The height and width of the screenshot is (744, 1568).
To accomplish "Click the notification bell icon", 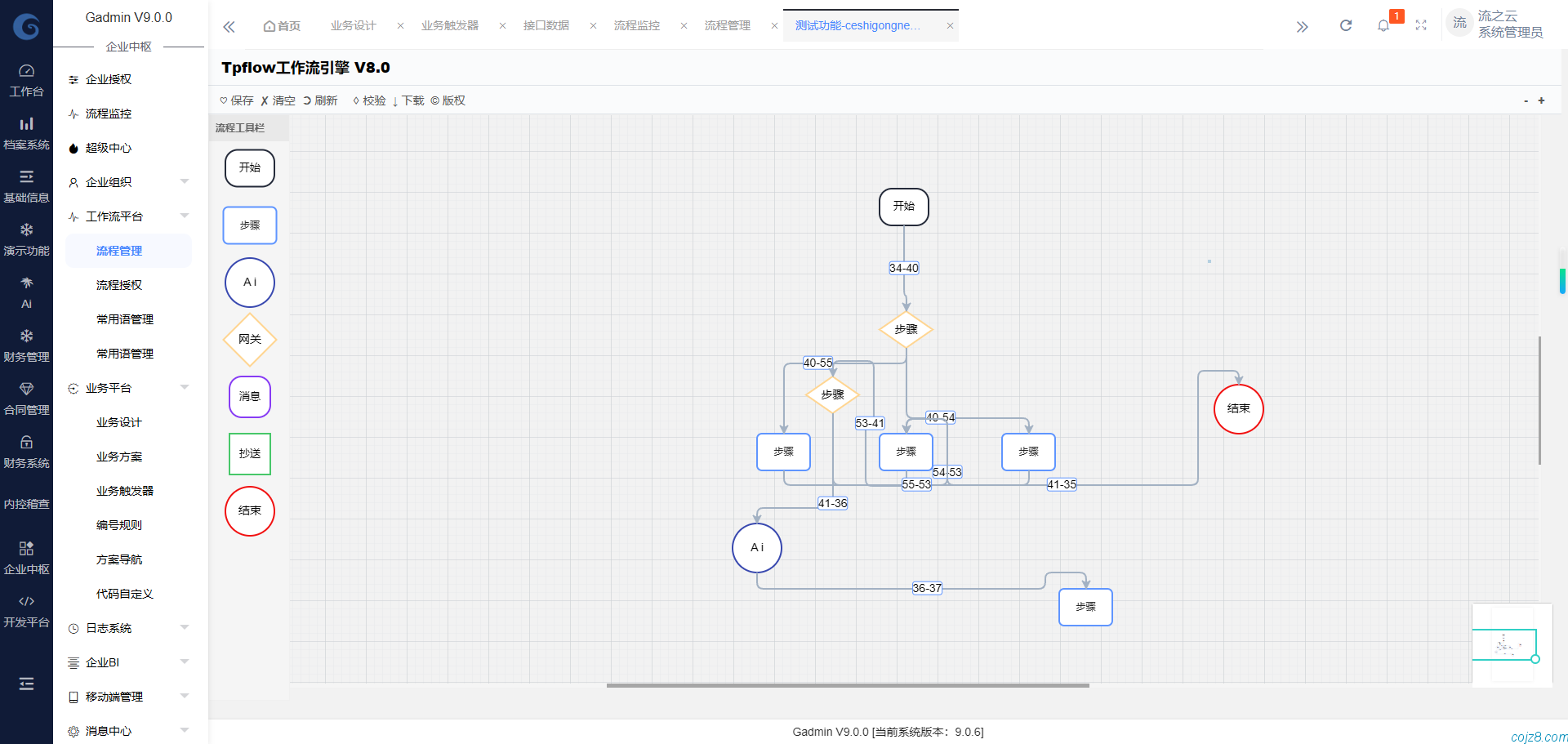I will (x=1383, y=26).
